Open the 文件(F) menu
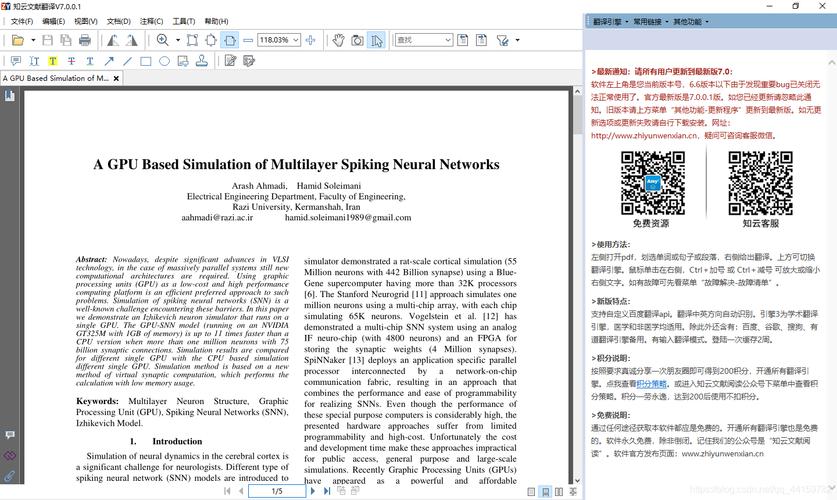 [x=22, y=21]
